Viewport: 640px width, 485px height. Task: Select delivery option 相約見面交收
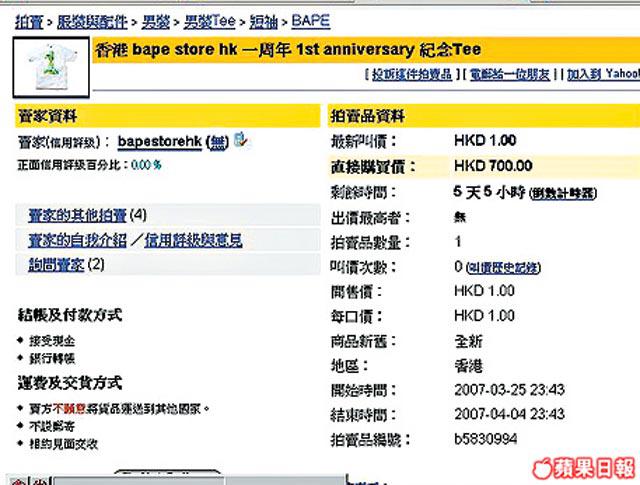[x=64, y=444]
